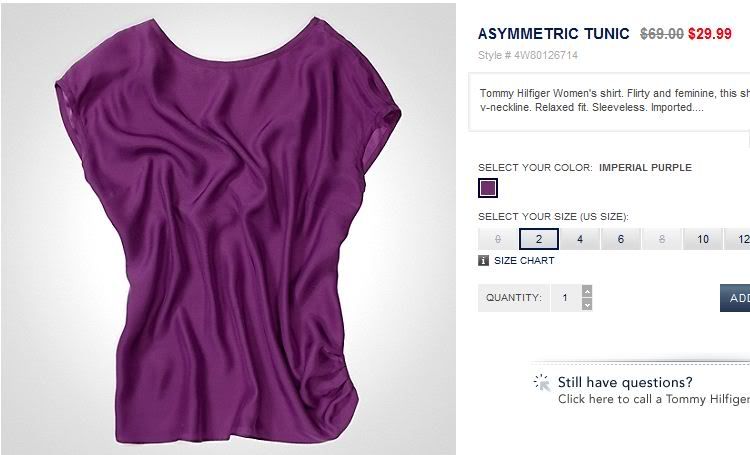Image resolution: width=750 pixels, height=455 pixels.
Task: Expand the product description text box
Action: (609, 102)
